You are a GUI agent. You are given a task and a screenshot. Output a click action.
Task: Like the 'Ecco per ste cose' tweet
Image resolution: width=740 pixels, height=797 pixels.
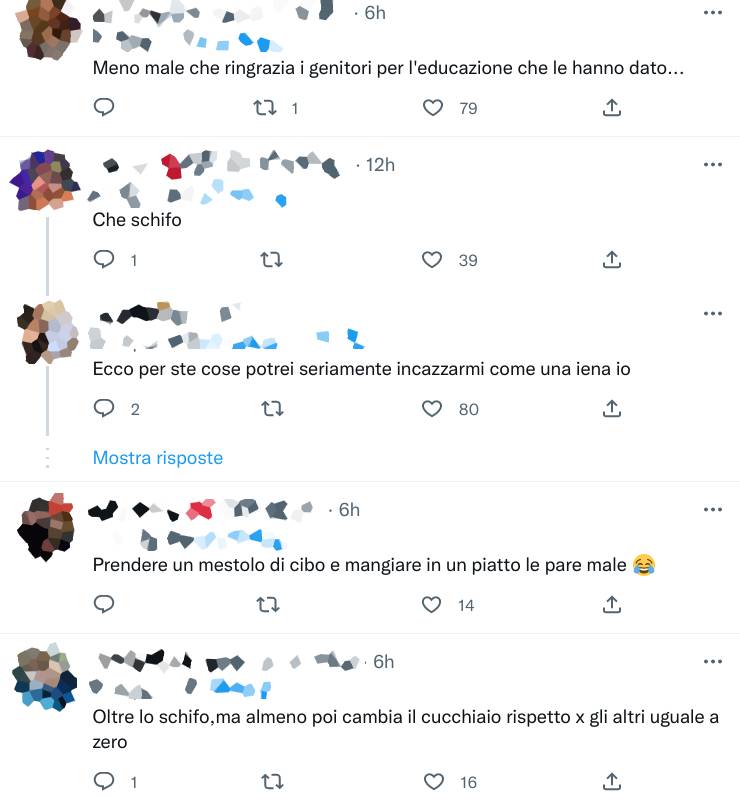click(x=432, y=409)
